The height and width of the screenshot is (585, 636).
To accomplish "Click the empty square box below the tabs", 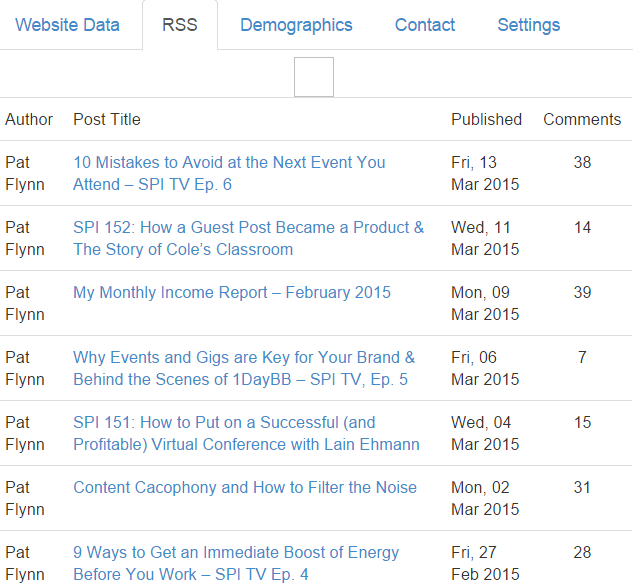I will pyautogui.click(x=314, y=77).
